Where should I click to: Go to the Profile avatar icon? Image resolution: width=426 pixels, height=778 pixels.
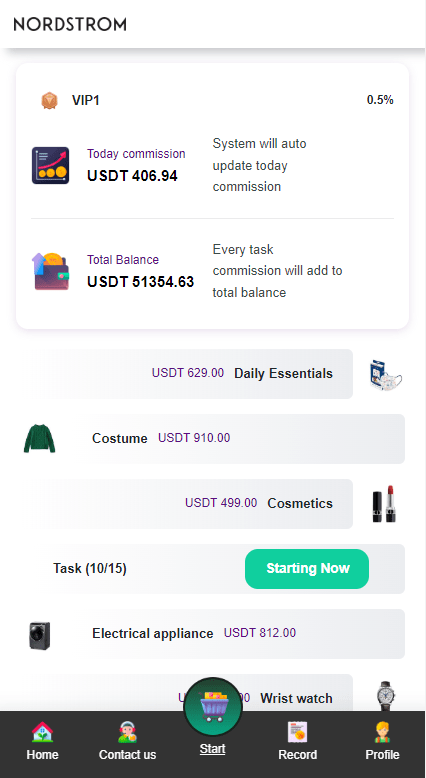pyautogui.click(x=382, y=732)
